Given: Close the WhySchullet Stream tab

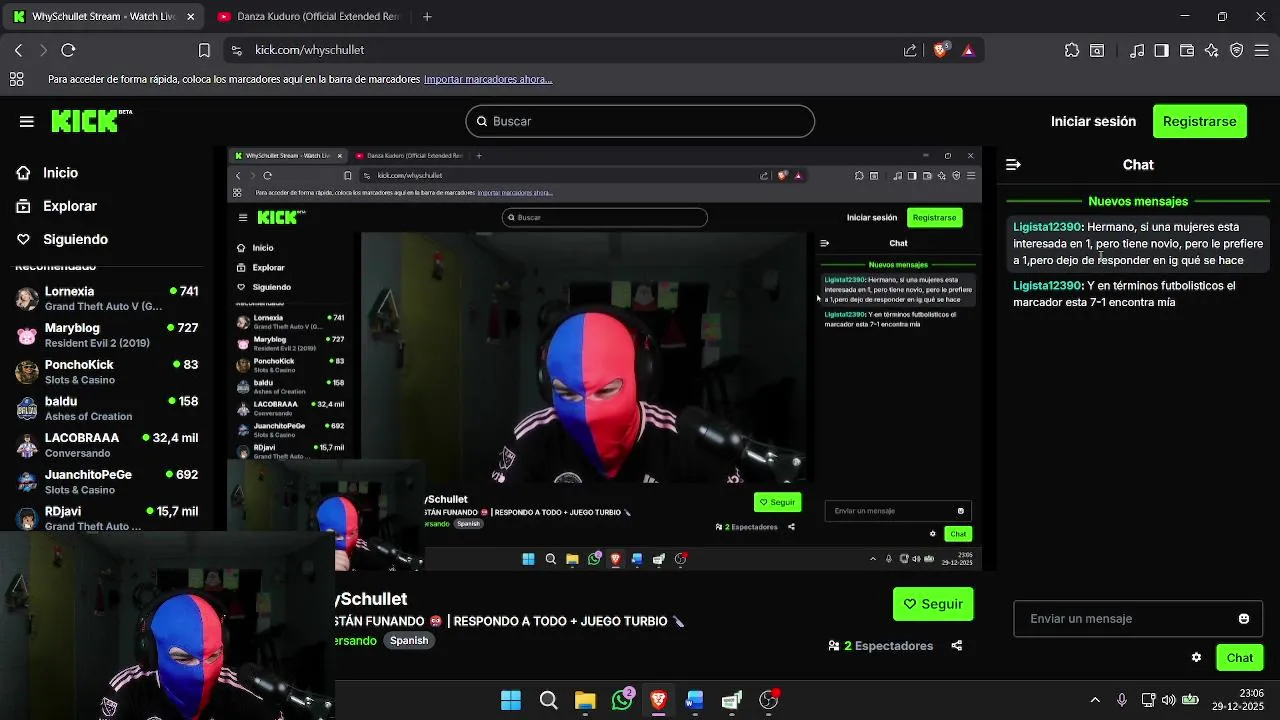Looking at the screenshot, I should pyautogui.click(x=190, y=17).
